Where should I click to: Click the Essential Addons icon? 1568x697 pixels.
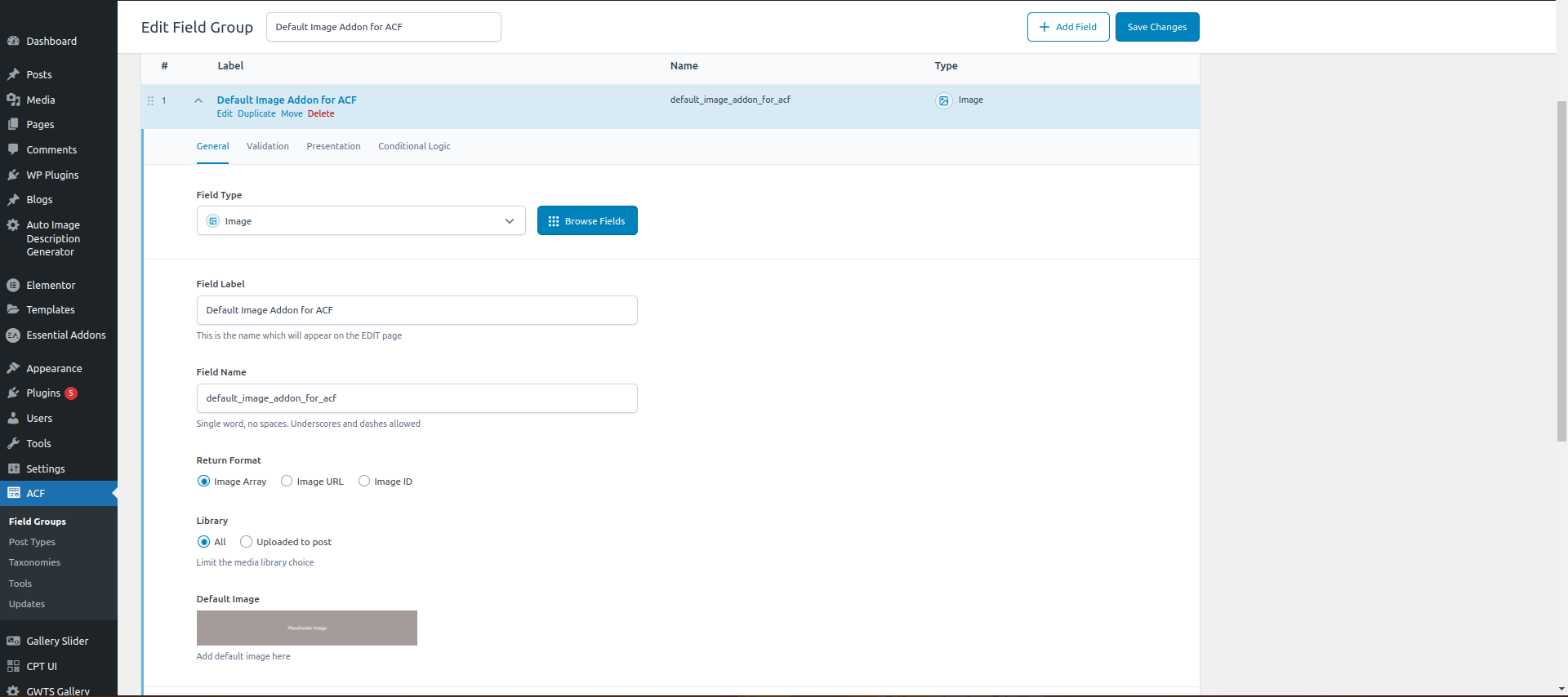(13, 335)
